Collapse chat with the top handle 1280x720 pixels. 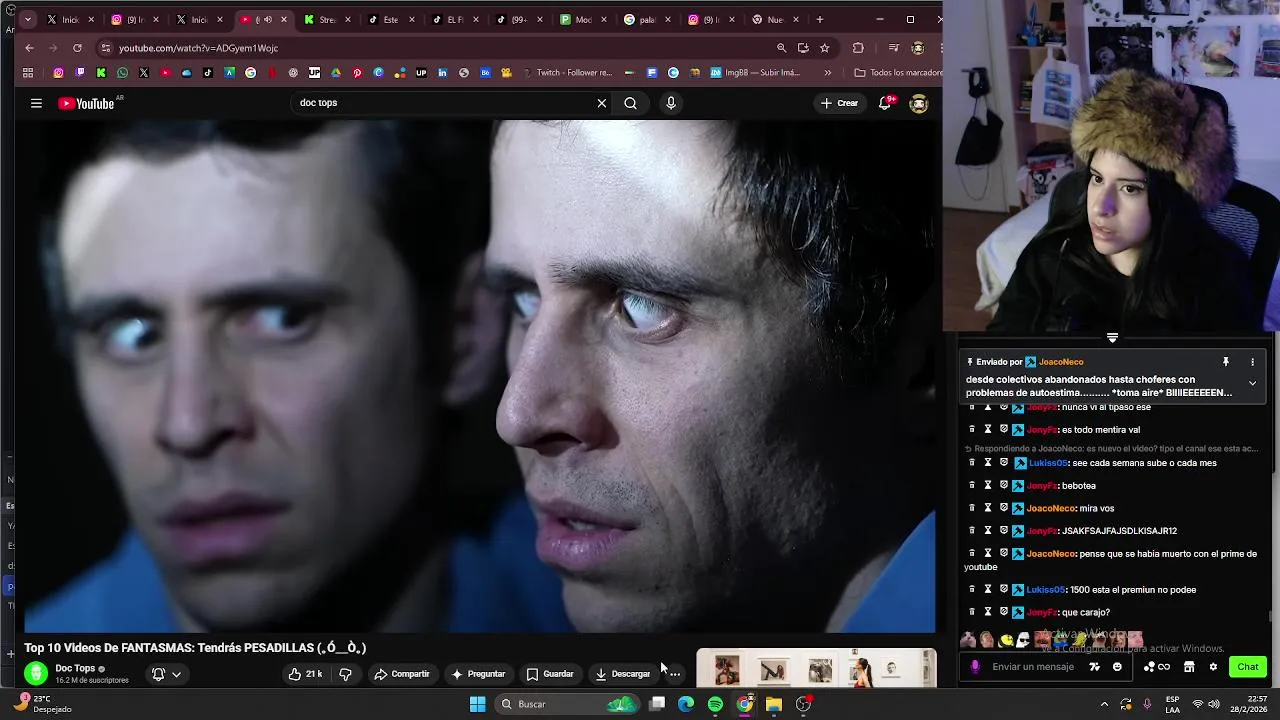tap(1112, 338)
